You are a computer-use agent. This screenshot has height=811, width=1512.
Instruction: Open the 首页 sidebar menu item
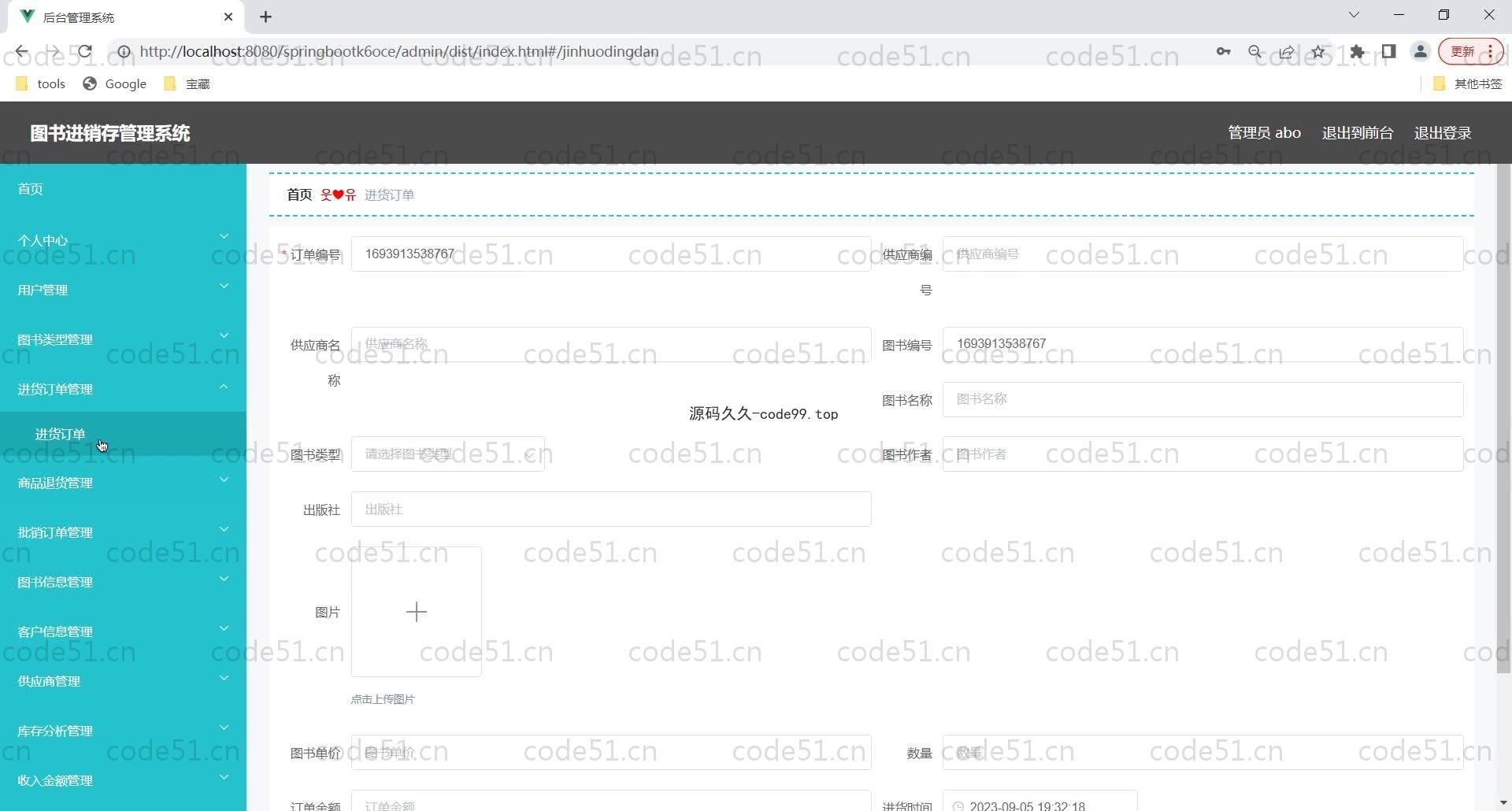coord(123,189)
